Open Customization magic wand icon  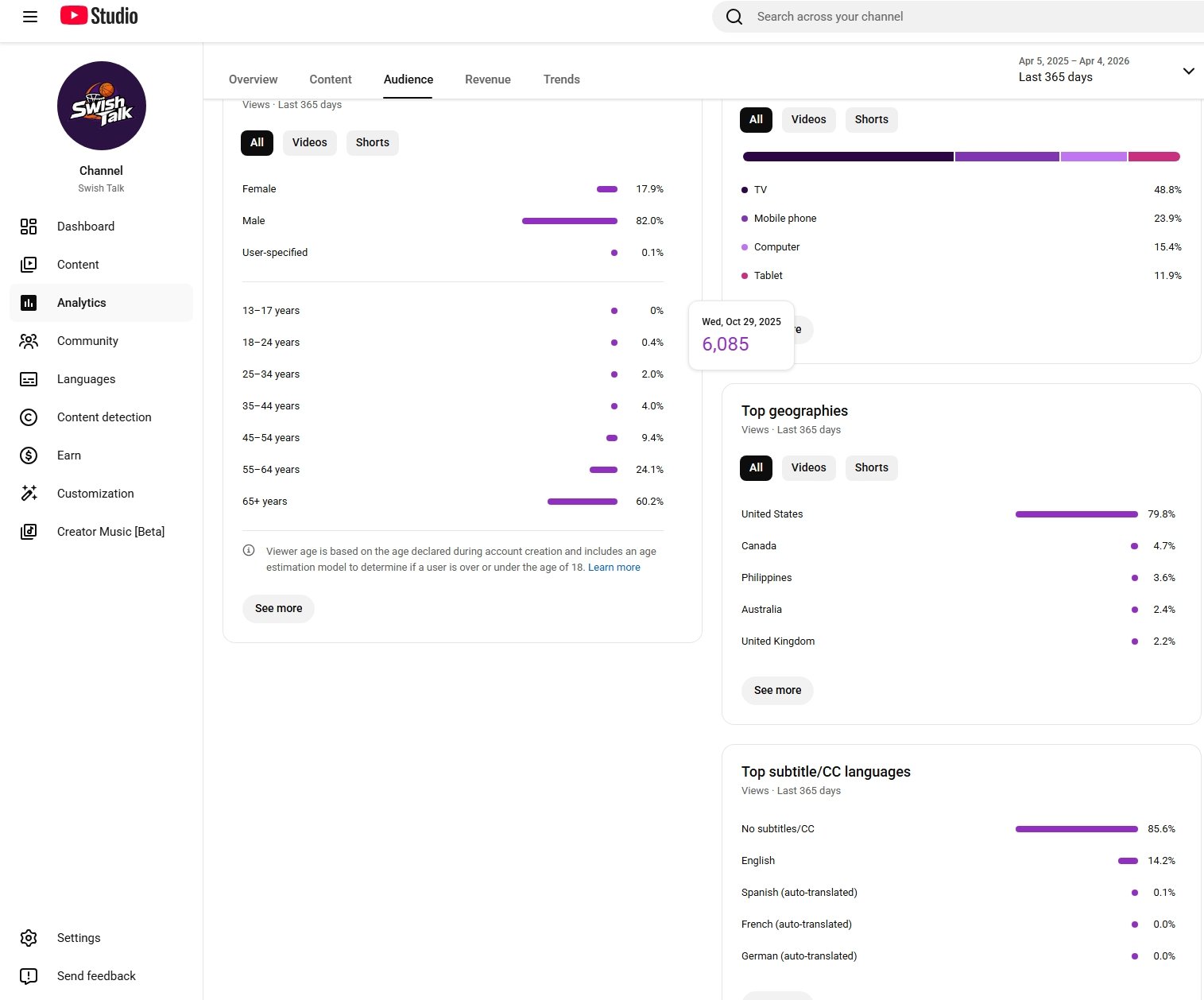29,494
